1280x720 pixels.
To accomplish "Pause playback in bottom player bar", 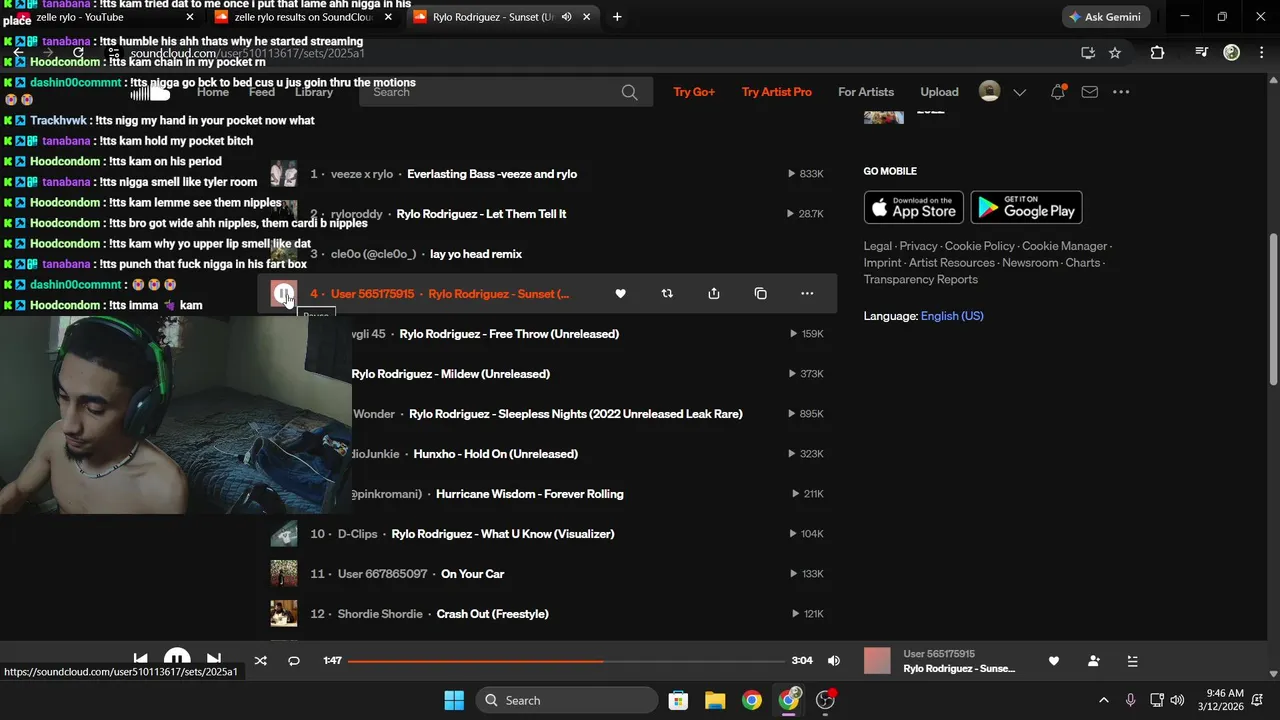I will [177, 659].
